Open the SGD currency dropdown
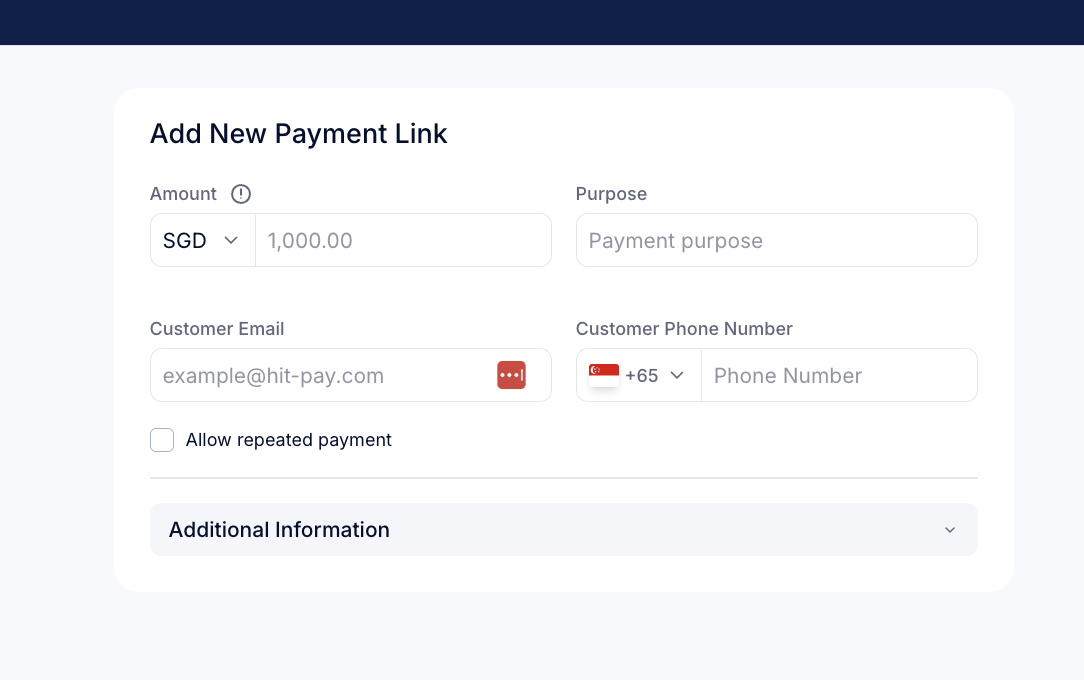Screen dimensions: 1084x680 (x=203, y=240)
